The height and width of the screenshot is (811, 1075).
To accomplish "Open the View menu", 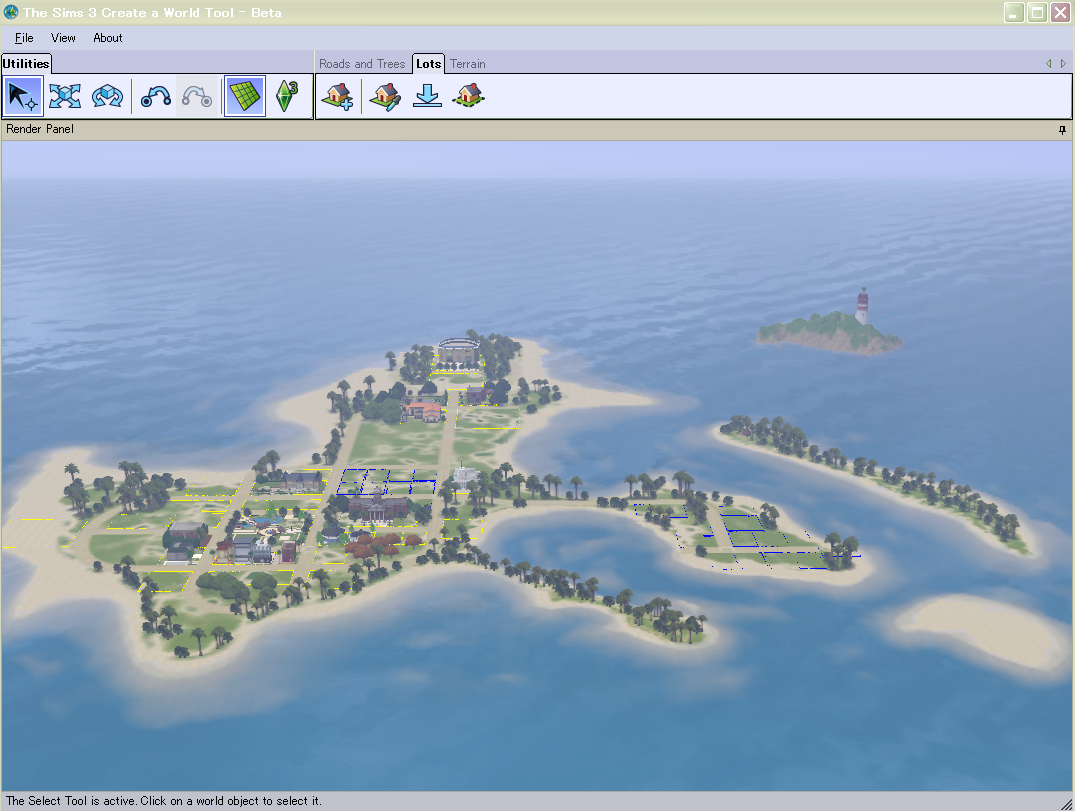I will (x=63, y=38).
